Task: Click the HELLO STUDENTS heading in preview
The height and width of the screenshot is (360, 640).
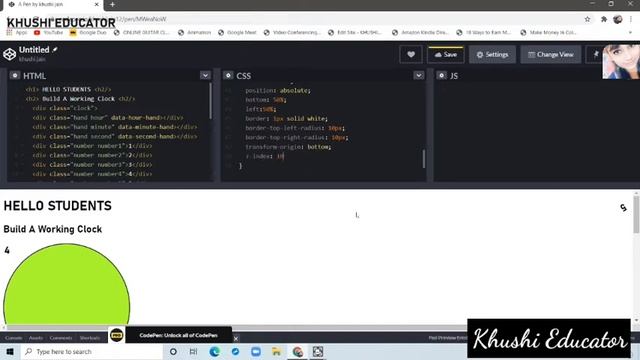Action: (x=58, y=206)
